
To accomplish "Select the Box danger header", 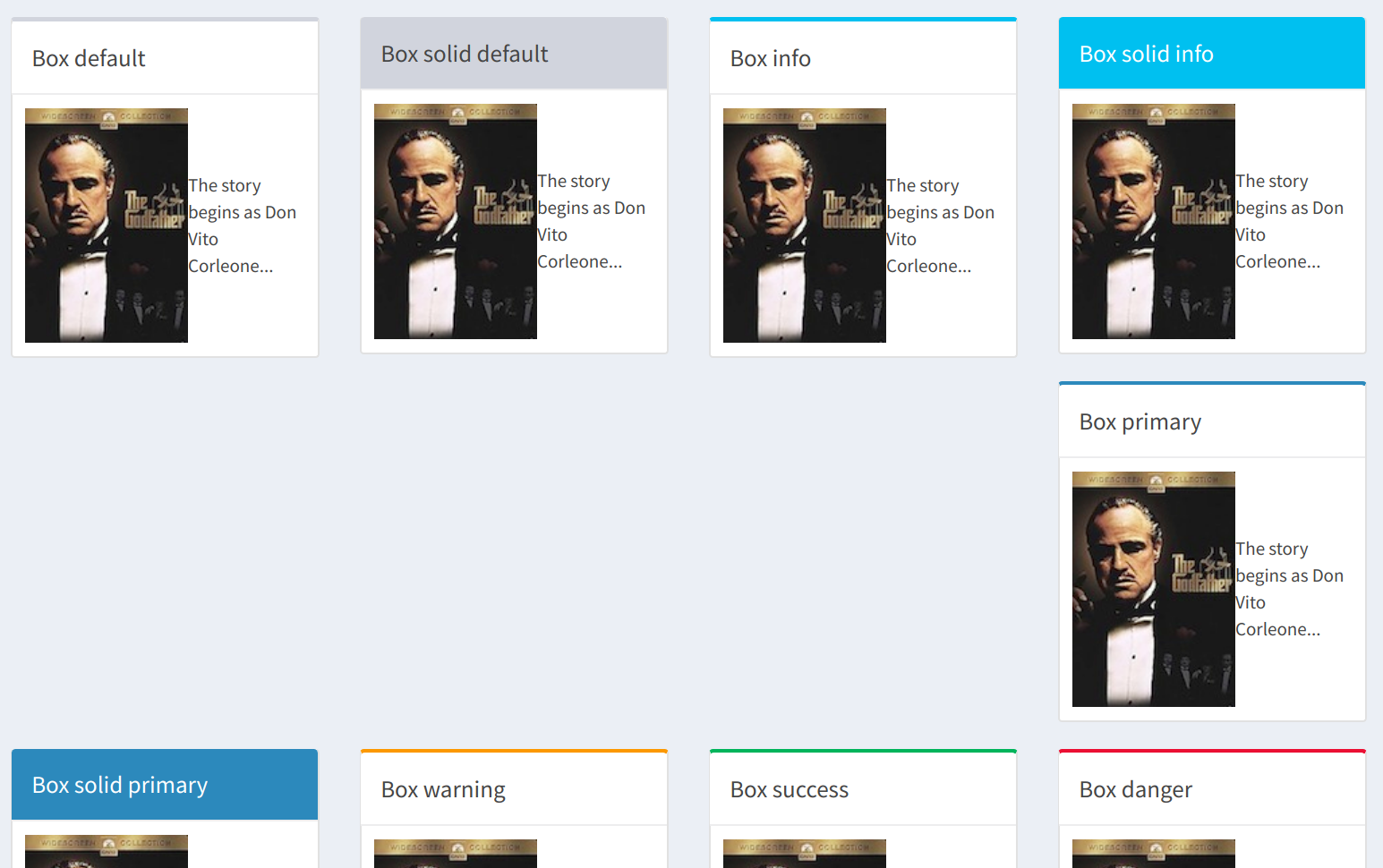I will [1135, 788].
